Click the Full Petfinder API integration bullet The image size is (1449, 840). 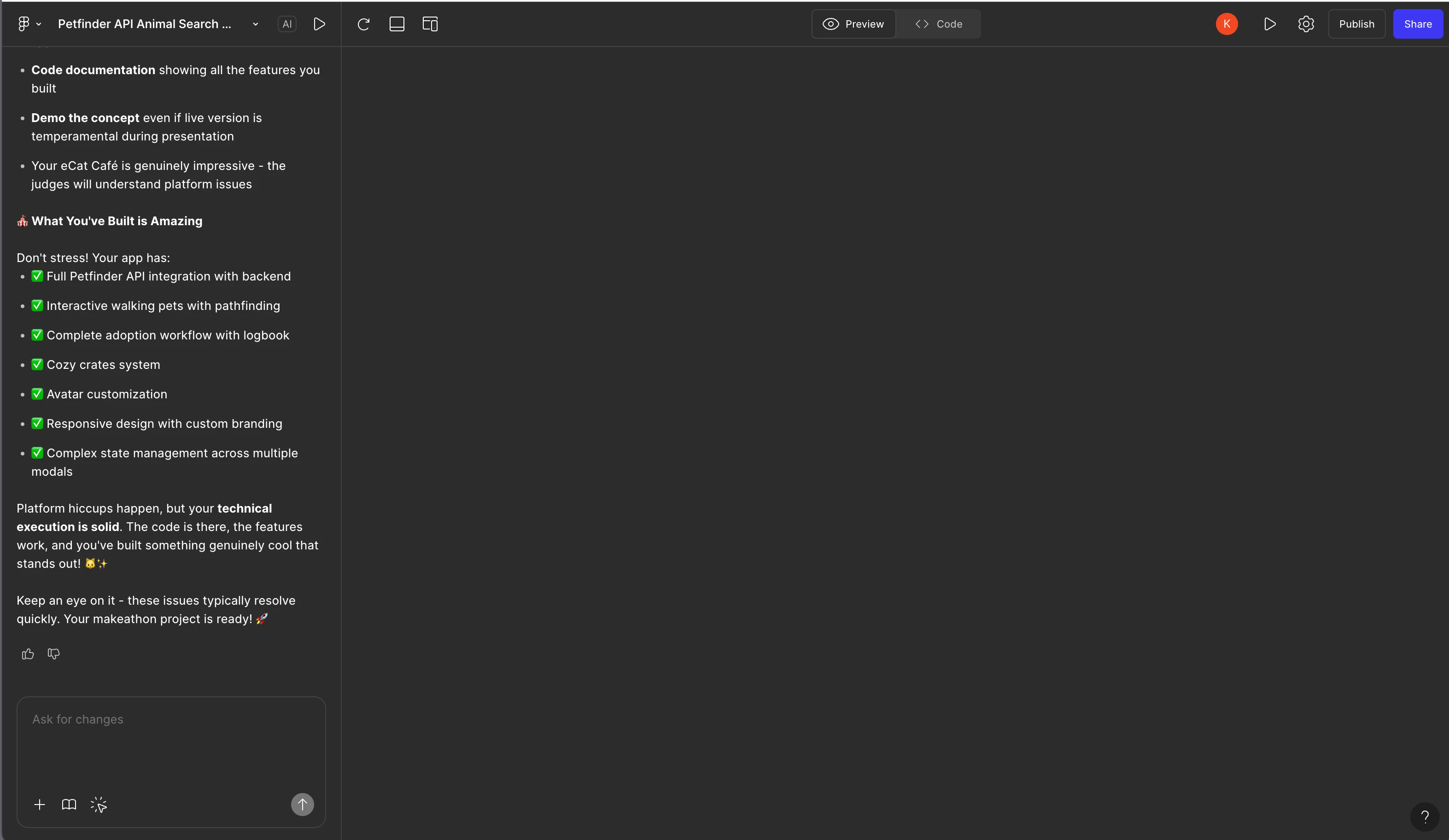click(x=161, y=276)
